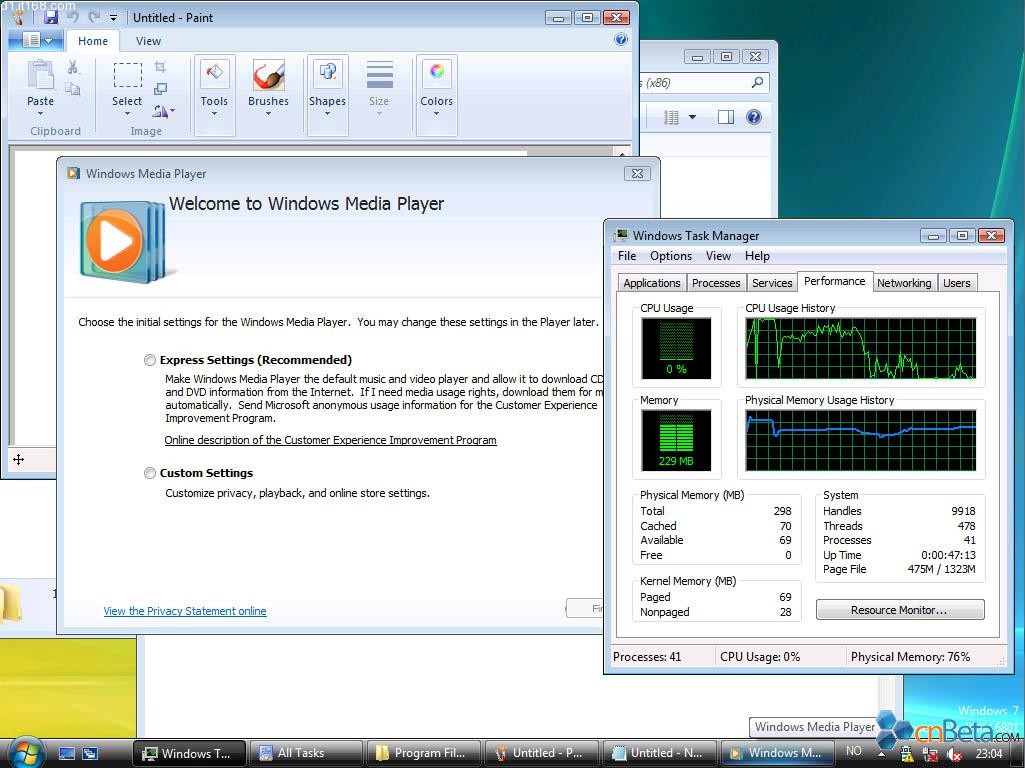Open the Options menu in Task Manager
Screen dimensions: 1025x768
671,256
